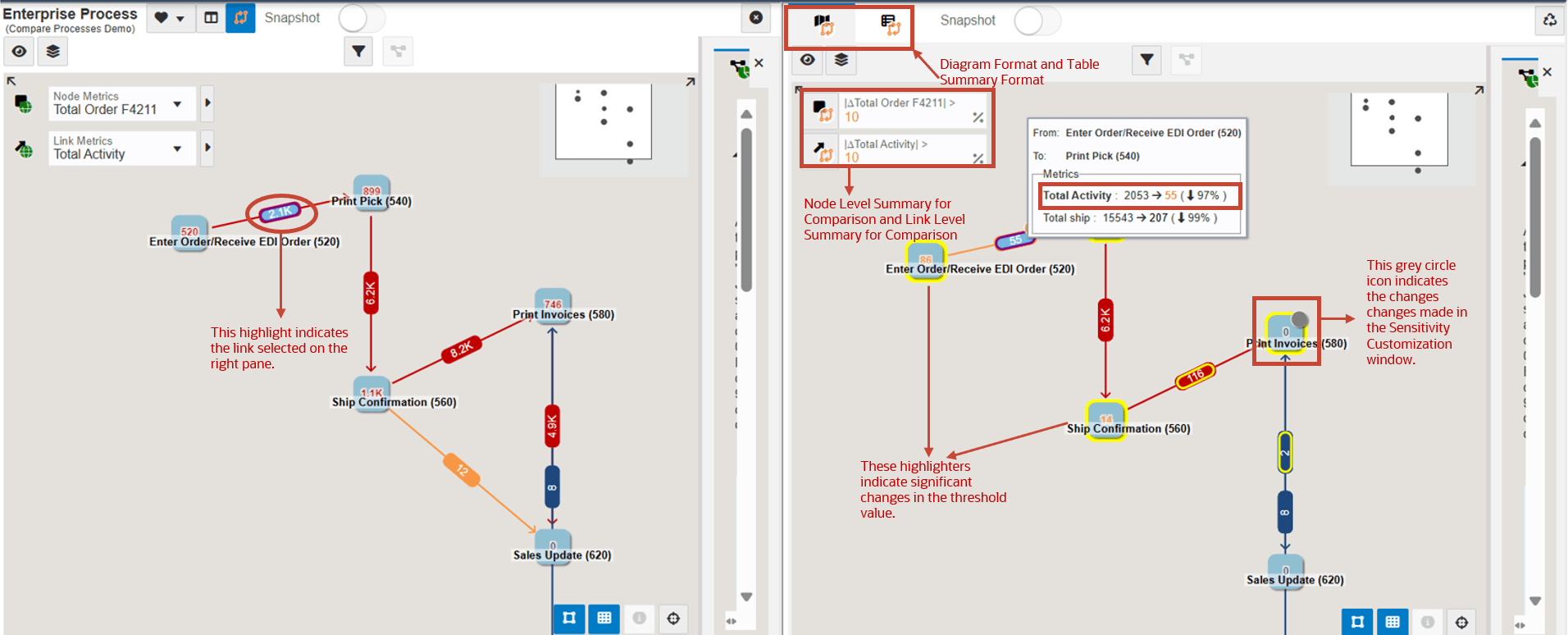1568x635 pixels.
Task: Toggle the eye visibility icon in left pane
Action: point(20,52)
